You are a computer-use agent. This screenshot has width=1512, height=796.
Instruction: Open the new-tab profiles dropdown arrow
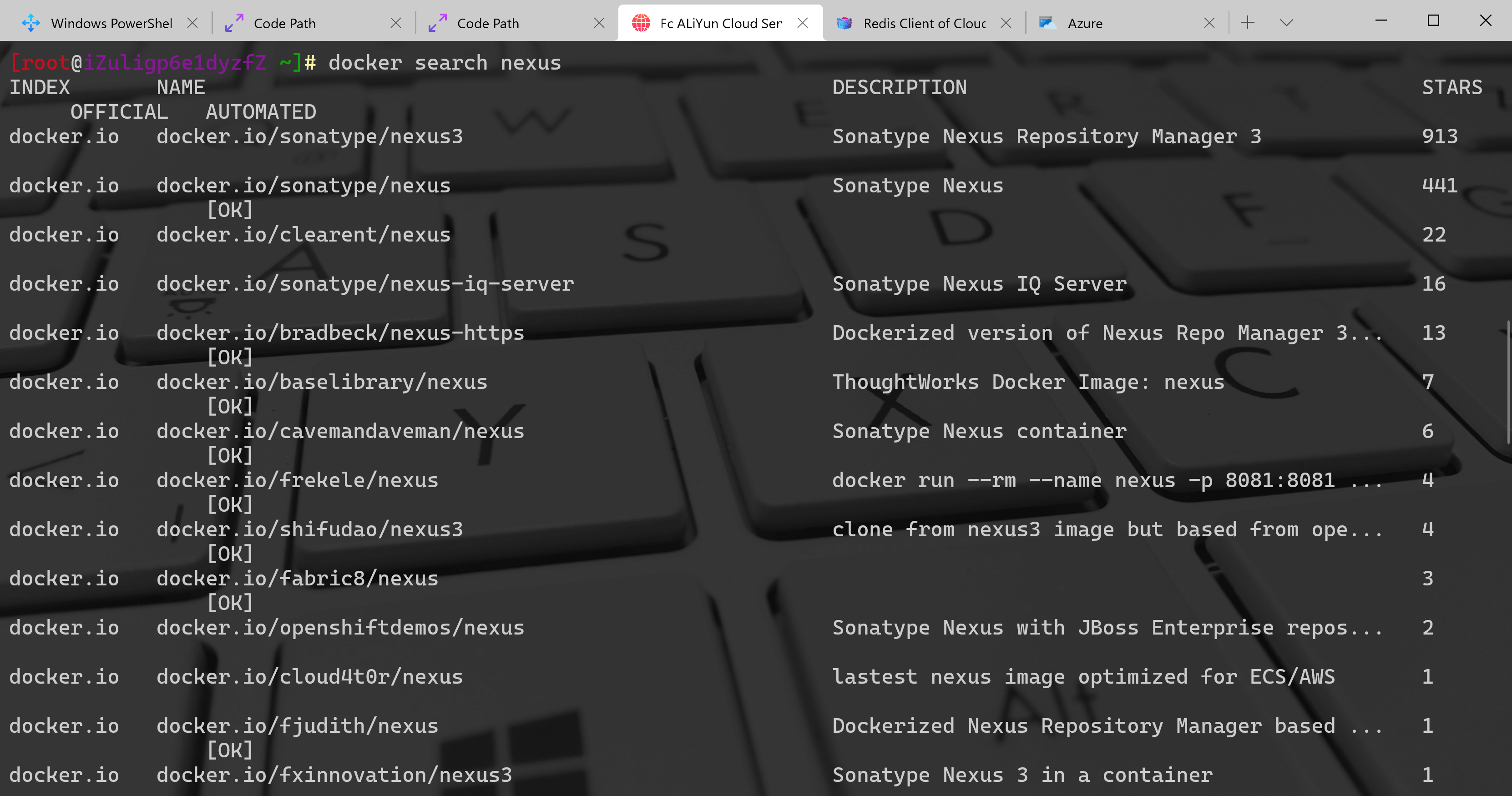pos(1286,23)
